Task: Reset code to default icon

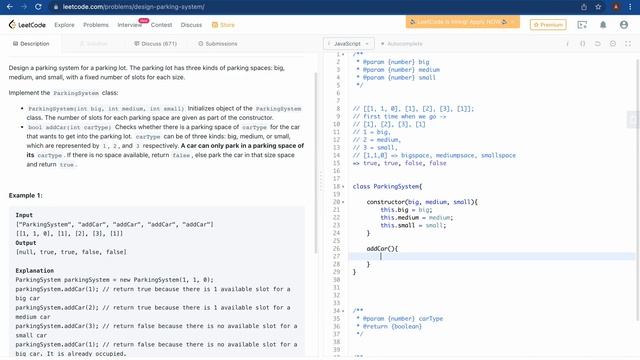Action: [x=598, y=44]
